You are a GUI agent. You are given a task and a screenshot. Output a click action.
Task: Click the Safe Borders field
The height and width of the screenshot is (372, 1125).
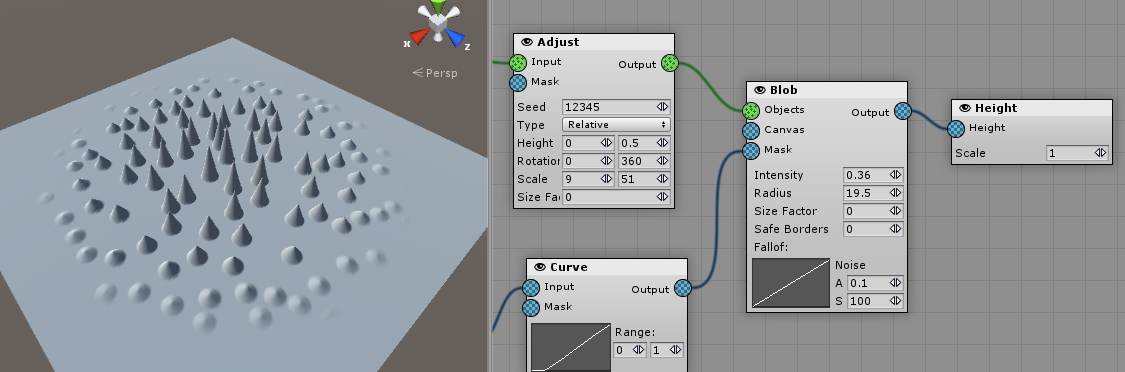pyautogui.click(x=873, y=229)
